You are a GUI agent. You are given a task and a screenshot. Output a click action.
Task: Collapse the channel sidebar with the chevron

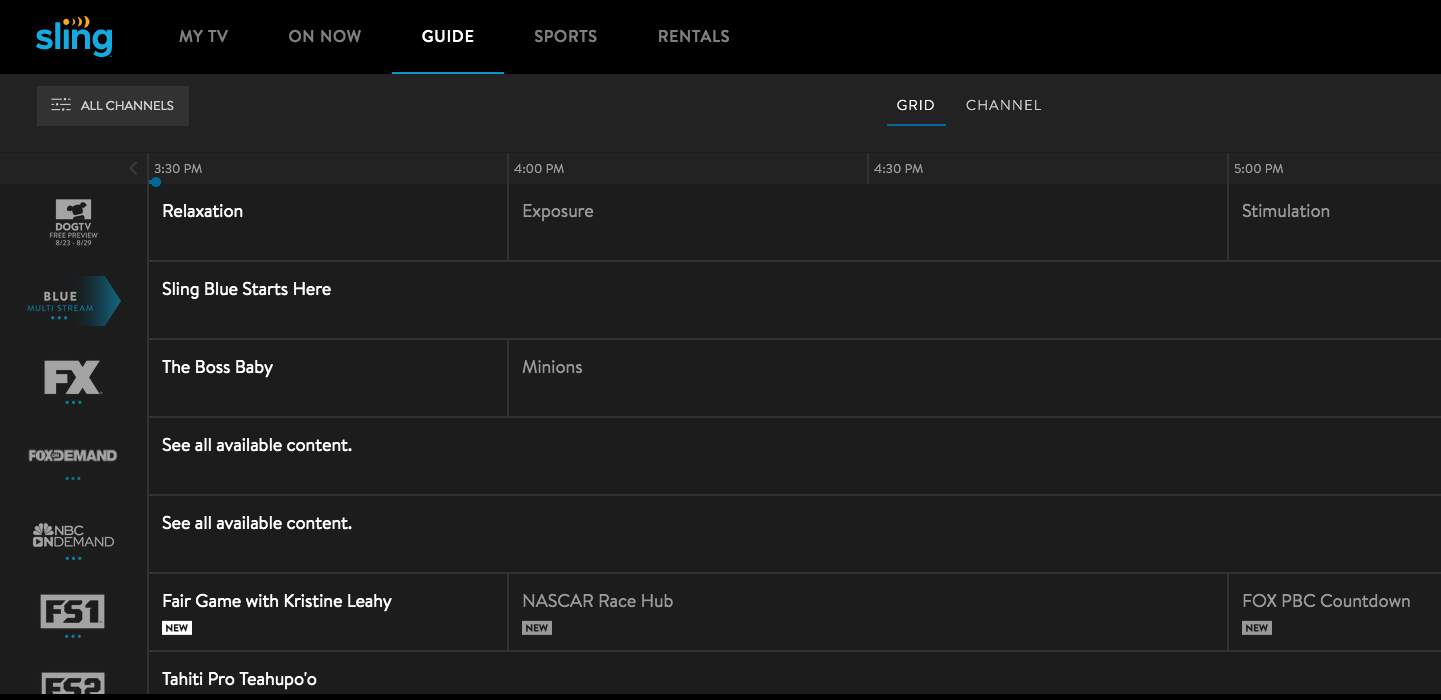[133, 168]
